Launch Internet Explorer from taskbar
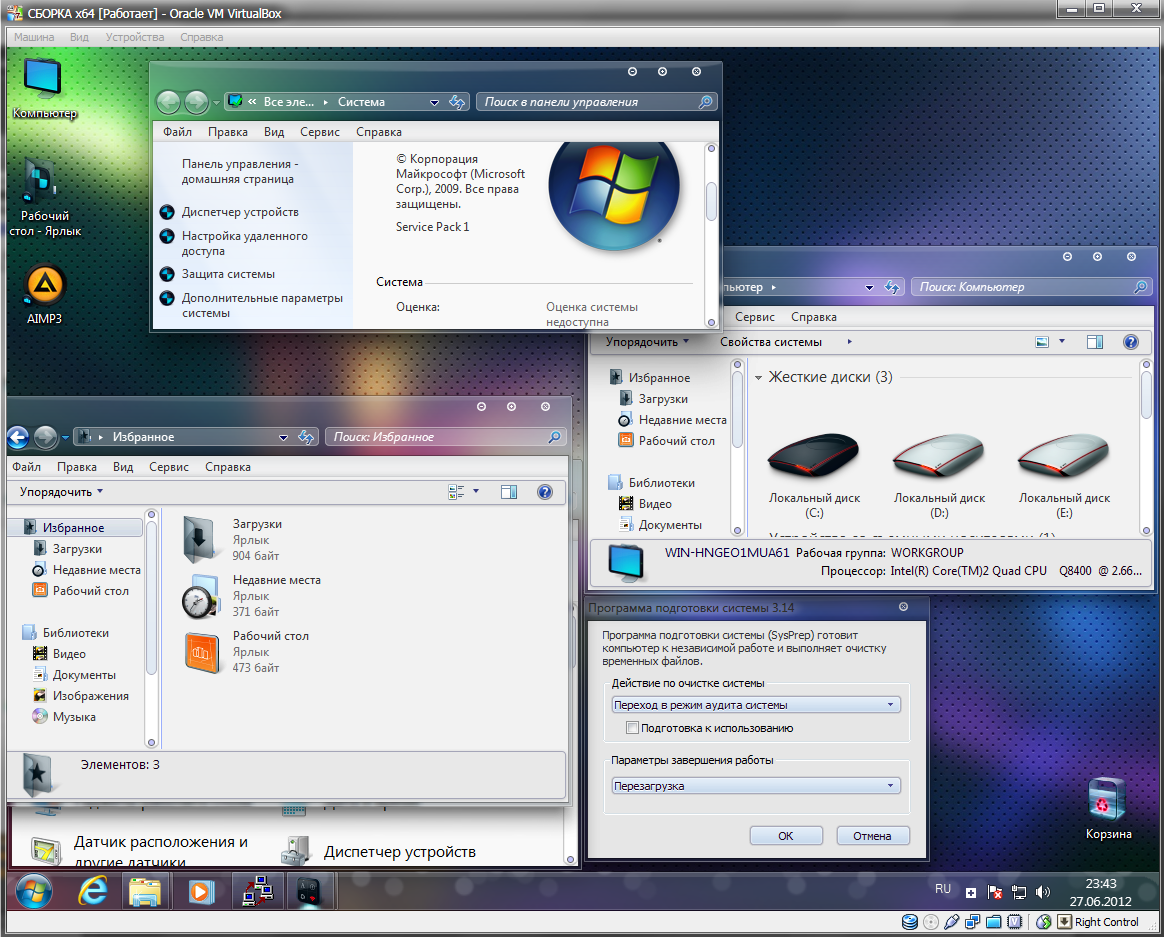Image resolution: width=1164 pixels, height=937 pixels. (93, 891)
